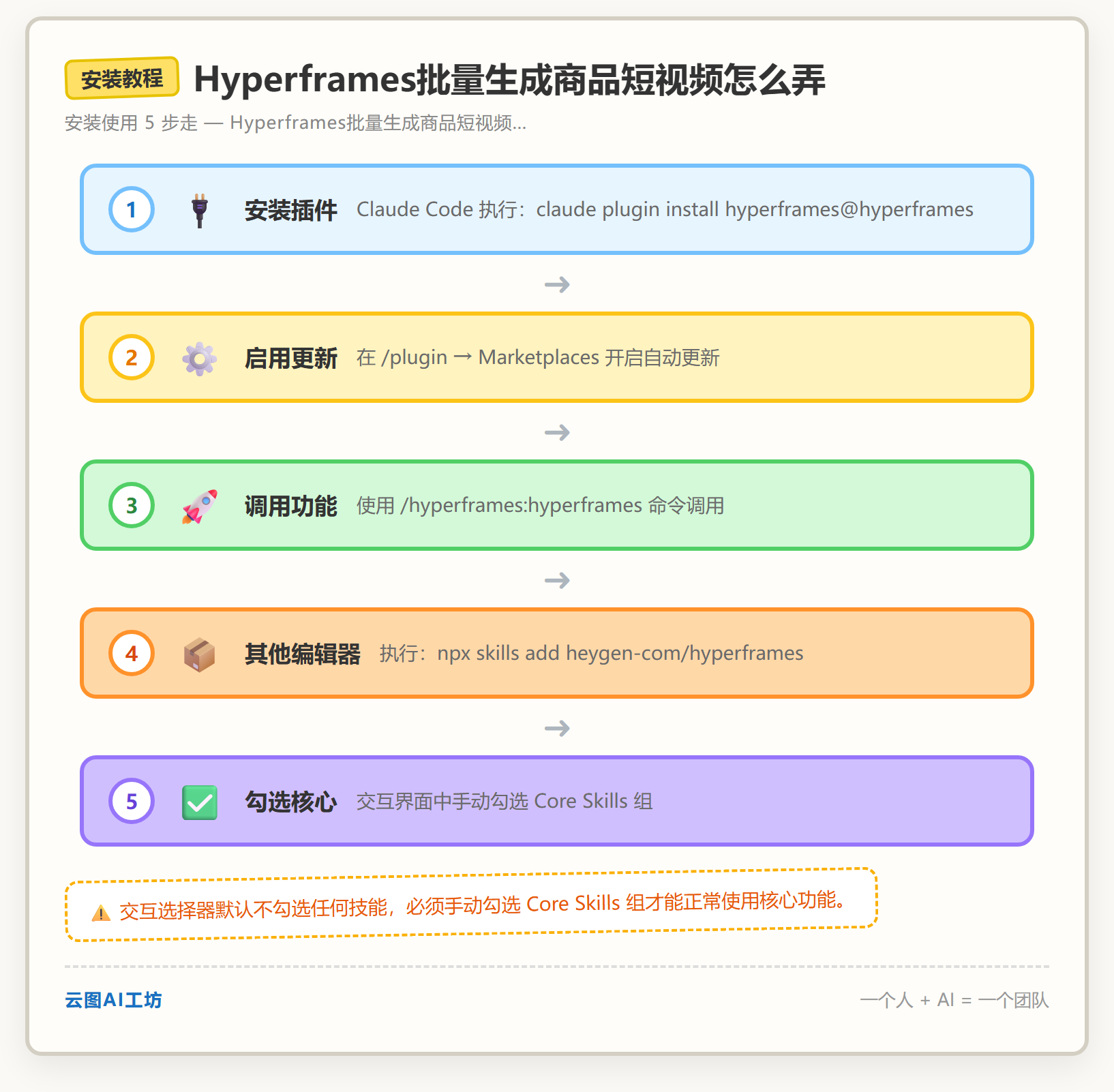Click the 勾选核心 step heading
Viewport: 1114px width, 1092px height.
click(291, 802)
